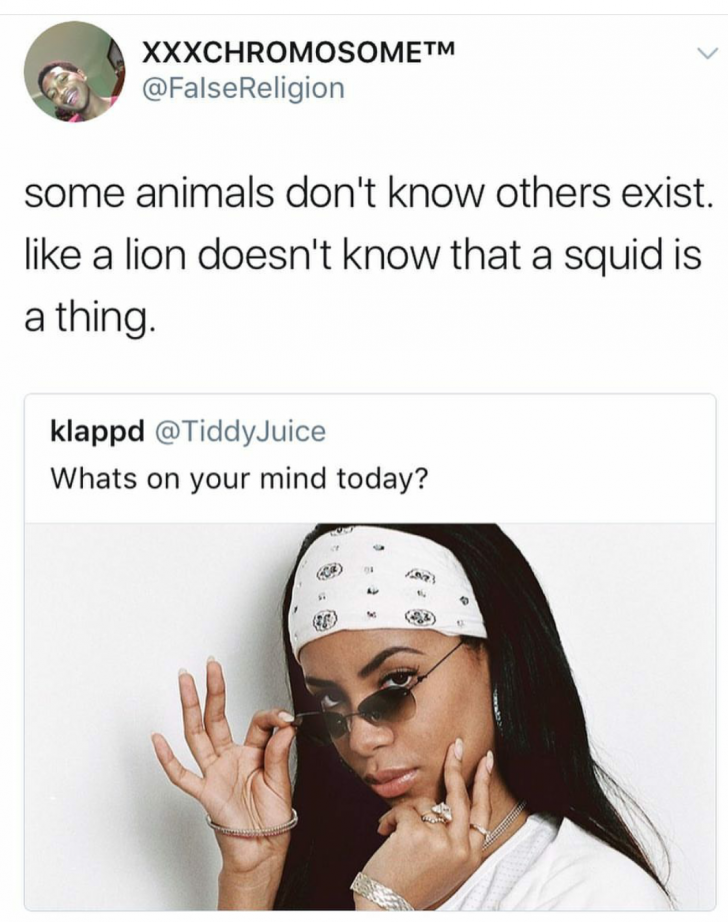Open the XXXCHROMOSOME display name link
This screenshot has height=922, width=728.
point(281,52)
